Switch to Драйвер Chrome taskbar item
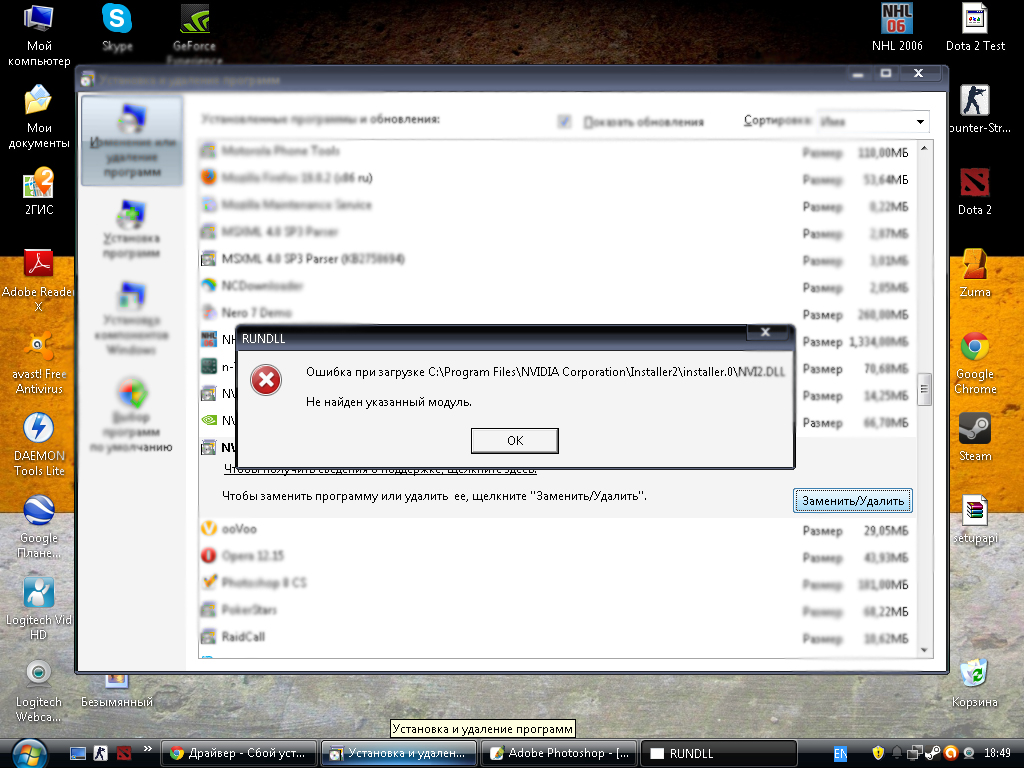 (x=240, y=753)
